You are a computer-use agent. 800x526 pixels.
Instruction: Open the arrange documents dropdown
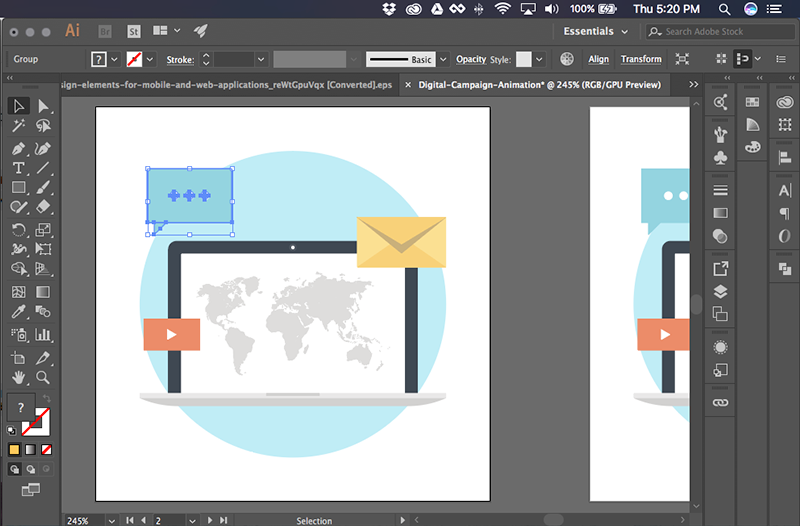pyautogui.click(x=167, y=31)
